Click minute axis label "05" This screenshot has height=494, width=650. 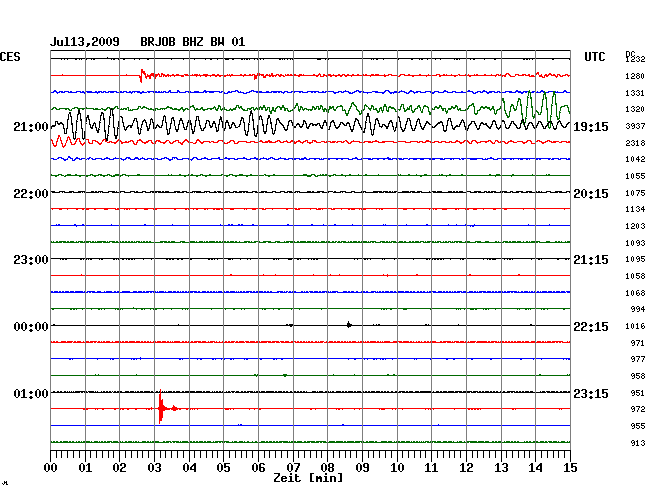point(223,468)
